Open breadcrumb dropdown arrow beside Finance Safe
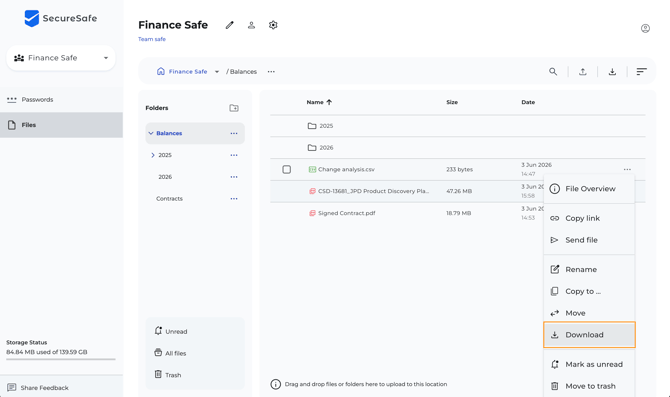 point(217,72)
